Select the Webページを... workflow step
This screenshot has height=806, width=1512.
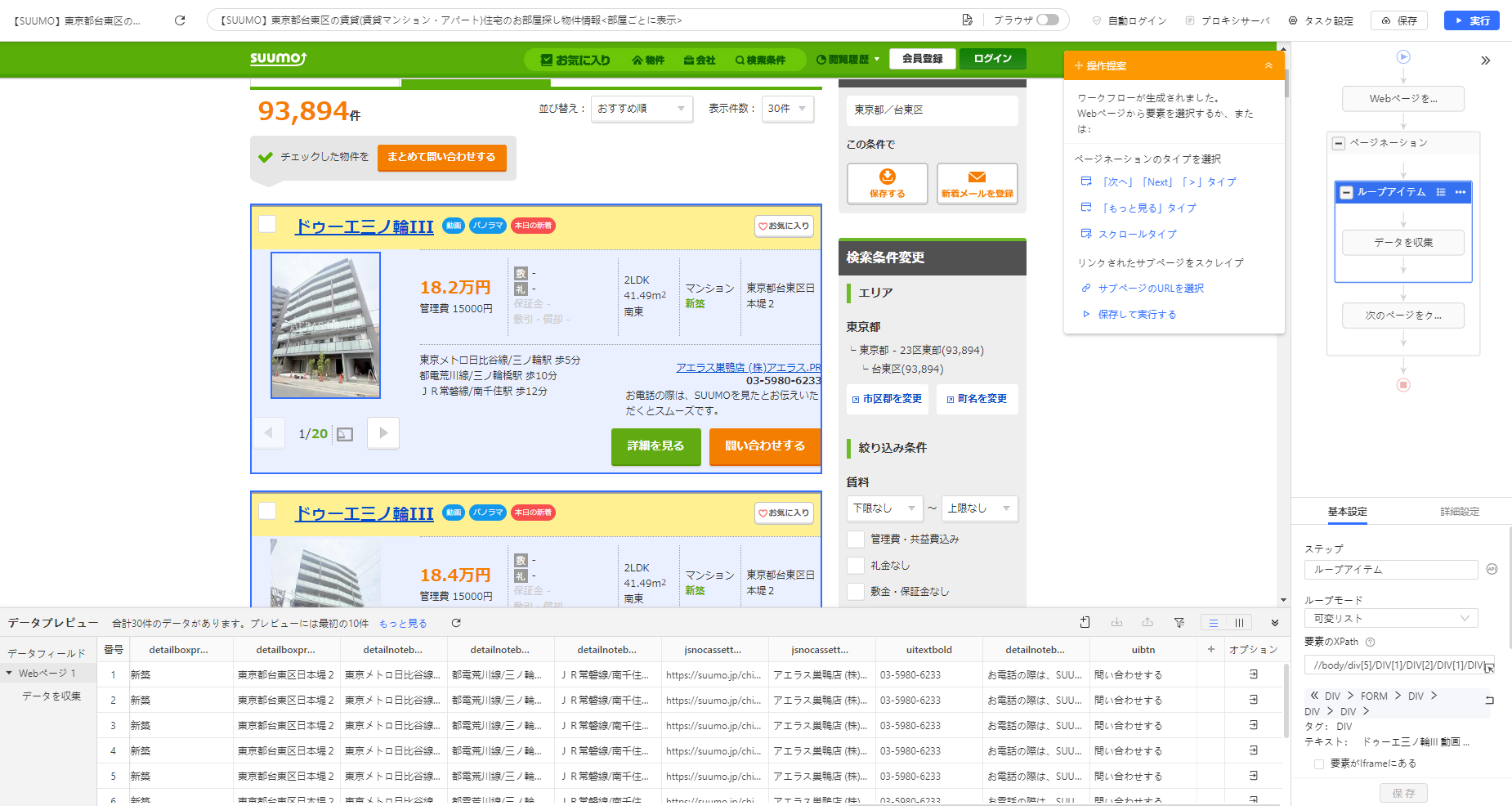[x=1403, y=99]
